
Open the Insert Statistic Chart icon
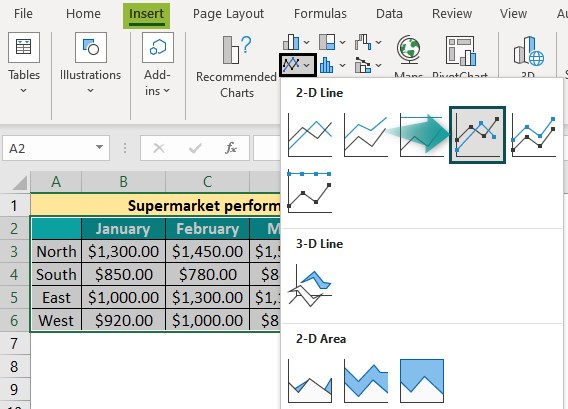(326, 65)
